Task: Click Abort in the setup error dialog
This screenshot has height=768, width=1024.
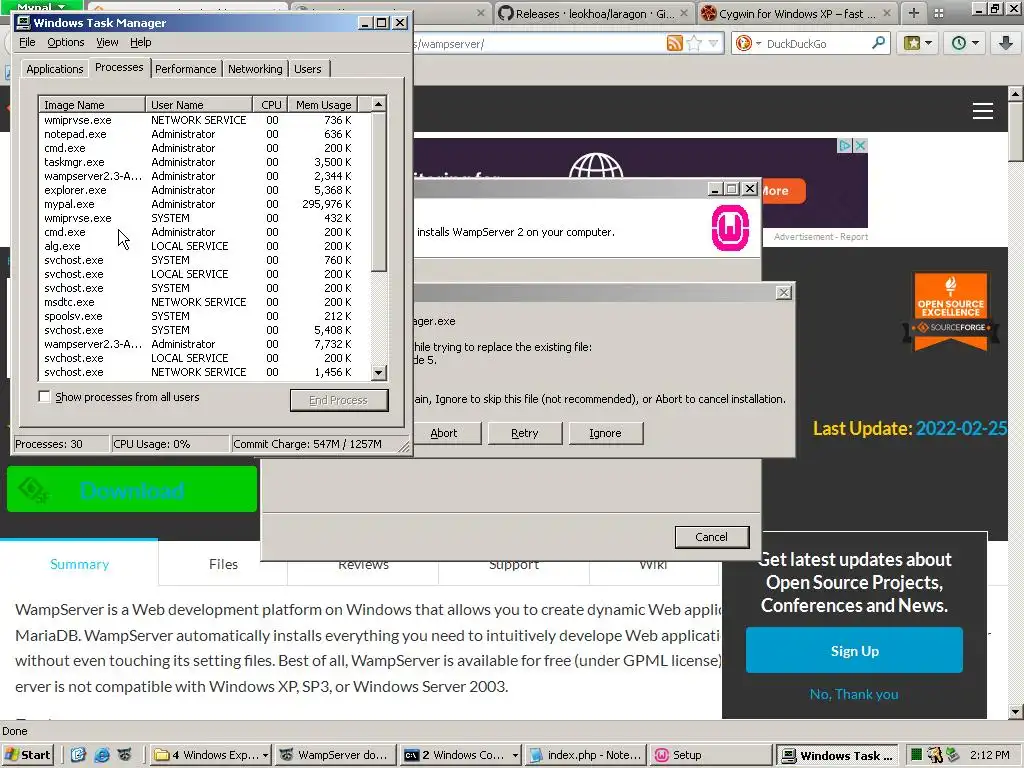Action: (447, 433)
